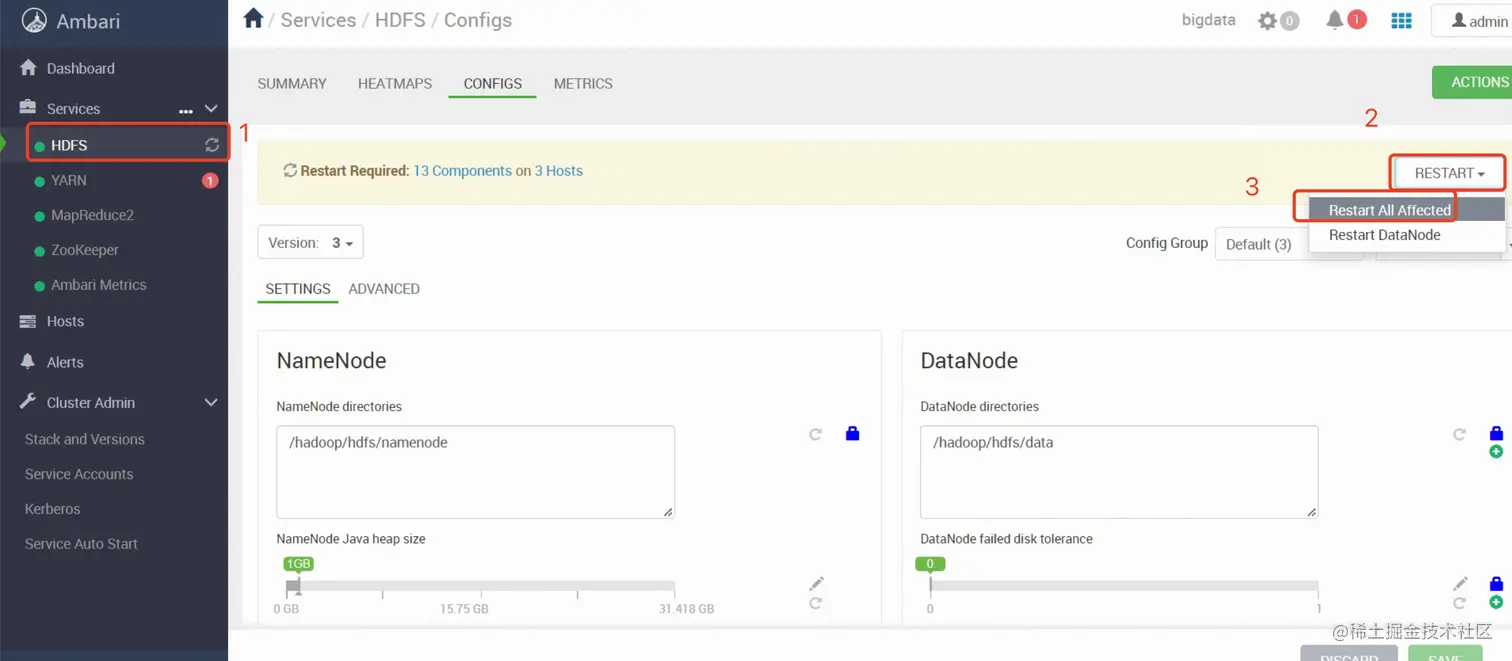The width and height of the screenshot is (1512, 661).
Task: Switch to the SUMMARY tab
Action: [292, 84]
